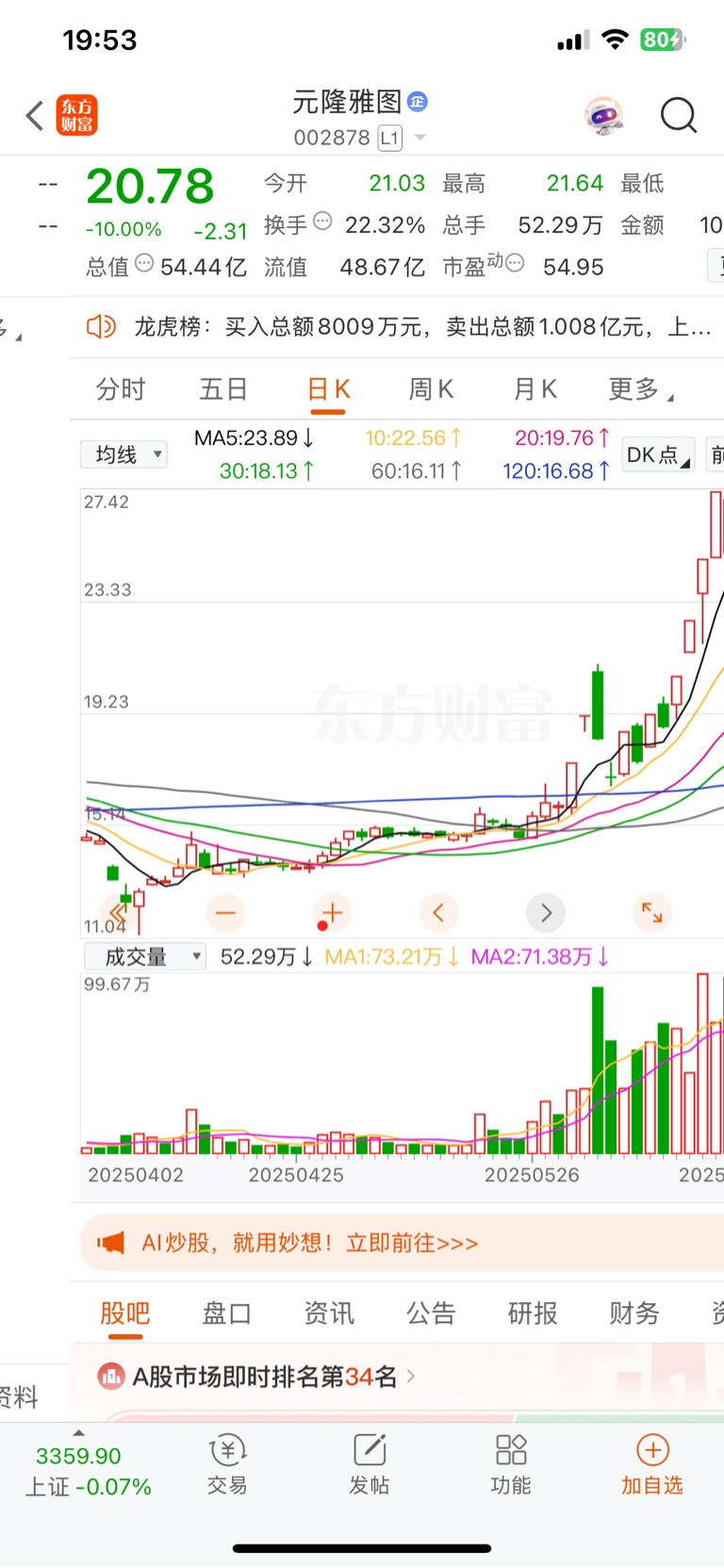Open 交易 trading
Screen dimensions: 724x1568
point(227,1465)
